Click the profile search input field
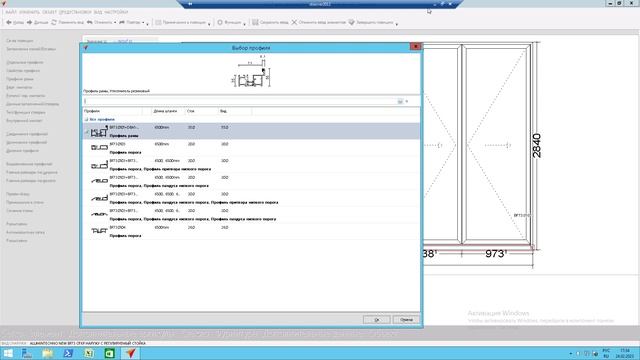 click(x=240, y=101)
